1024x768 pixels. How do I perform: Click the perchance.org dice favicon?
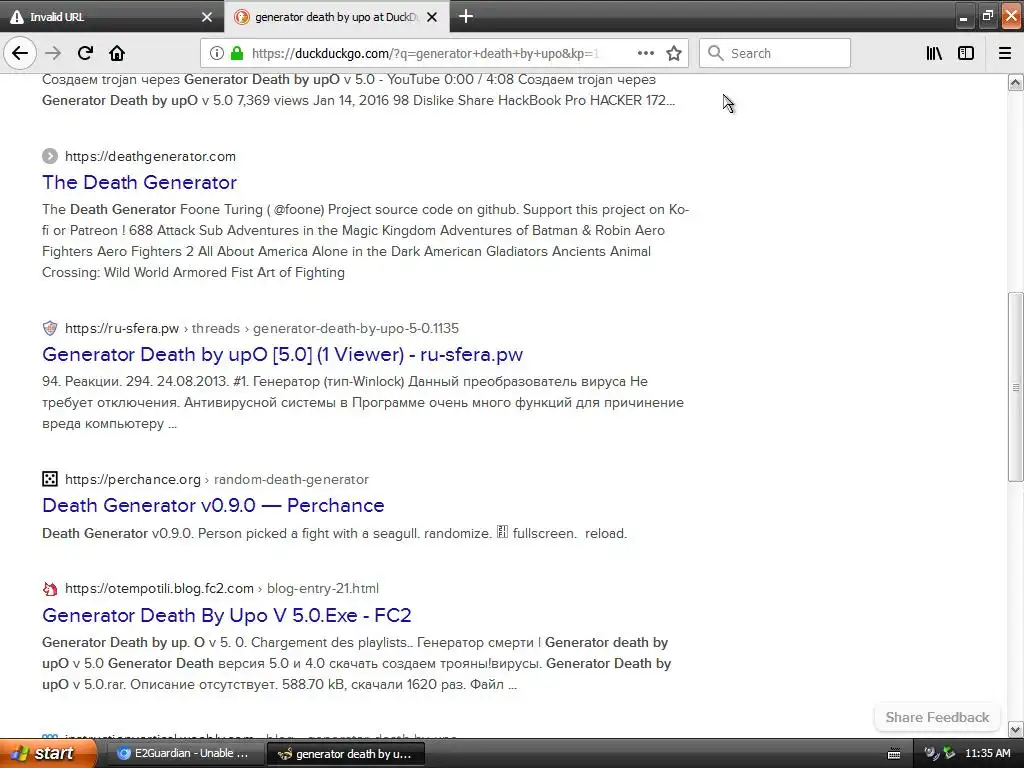(x=50, y=479)
